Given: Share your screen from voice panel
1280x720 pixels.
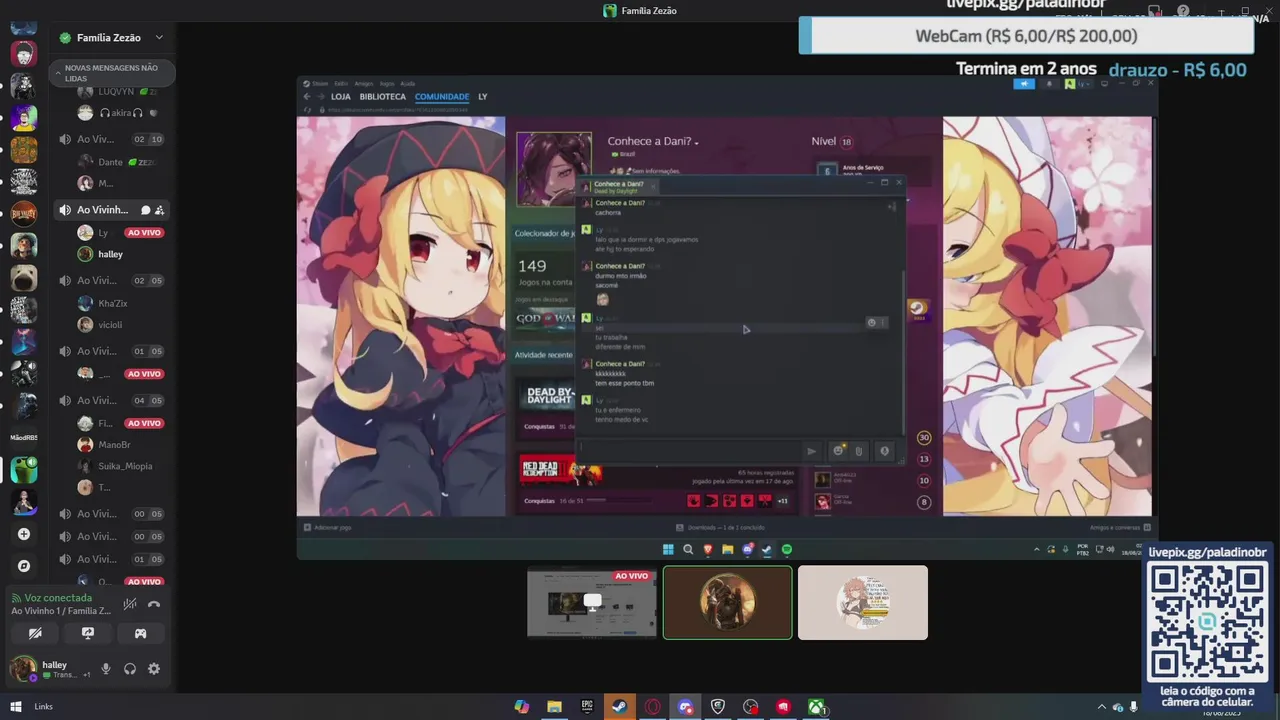Looking at the screenshot, I should pos(88,633).
